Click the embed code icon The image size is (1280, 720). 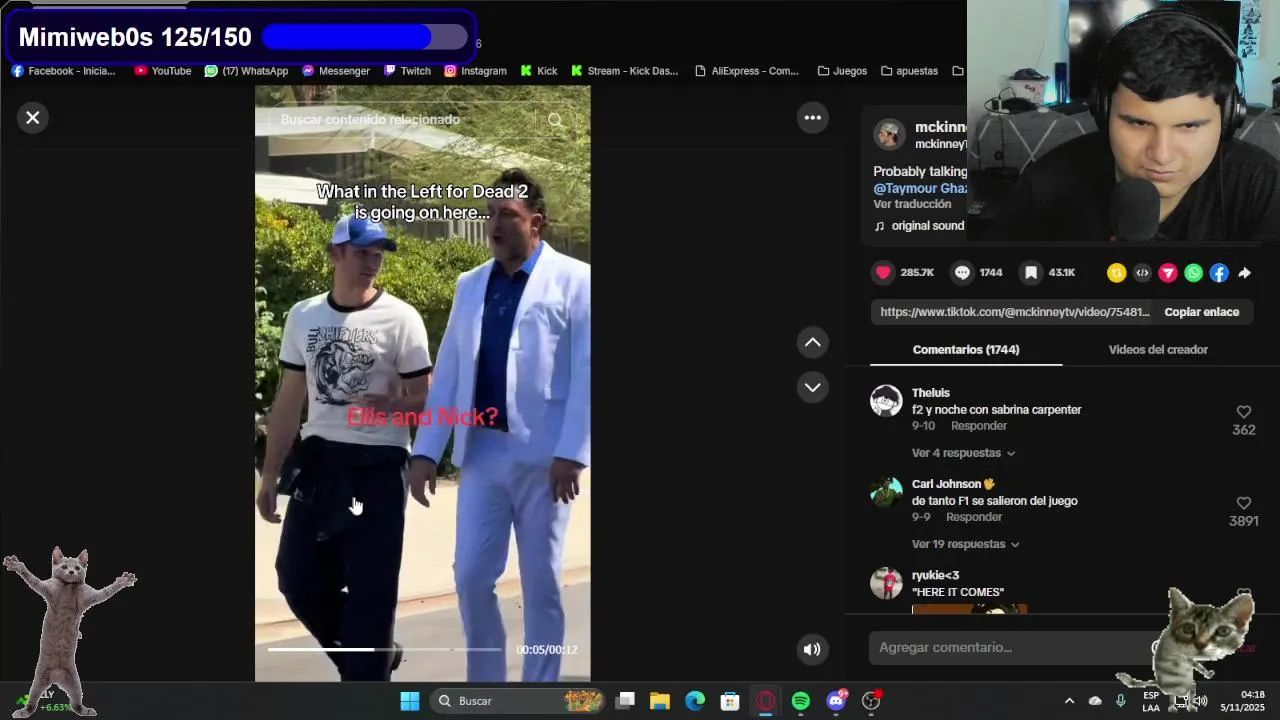(x=1142, y=273)
